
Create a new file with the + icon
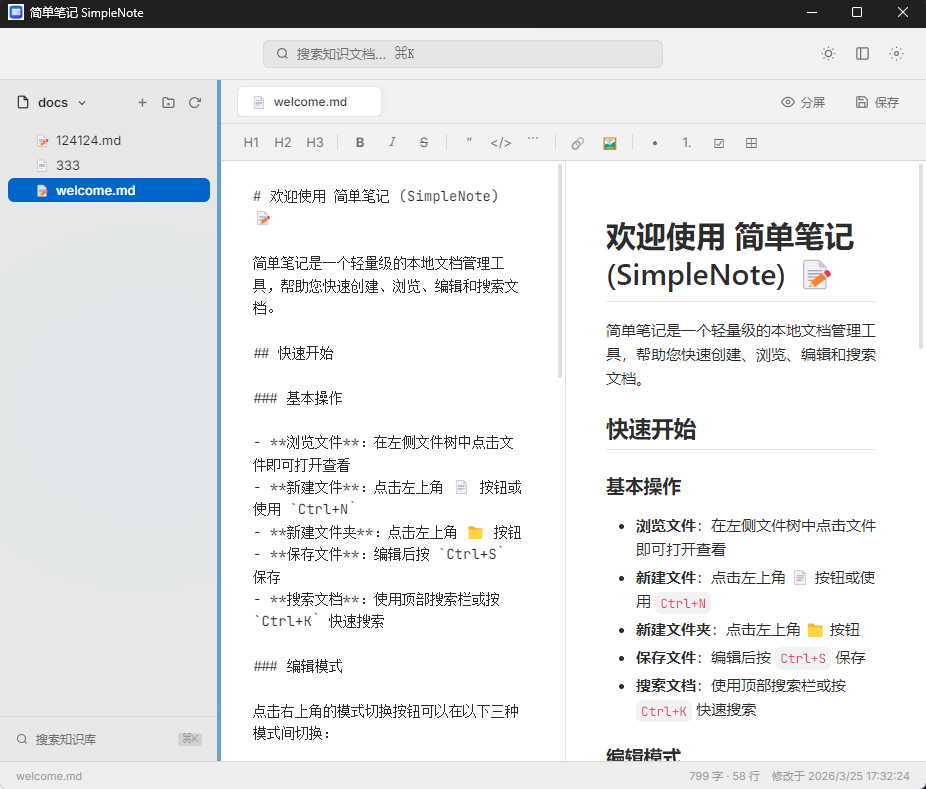[x=142, y=102]
